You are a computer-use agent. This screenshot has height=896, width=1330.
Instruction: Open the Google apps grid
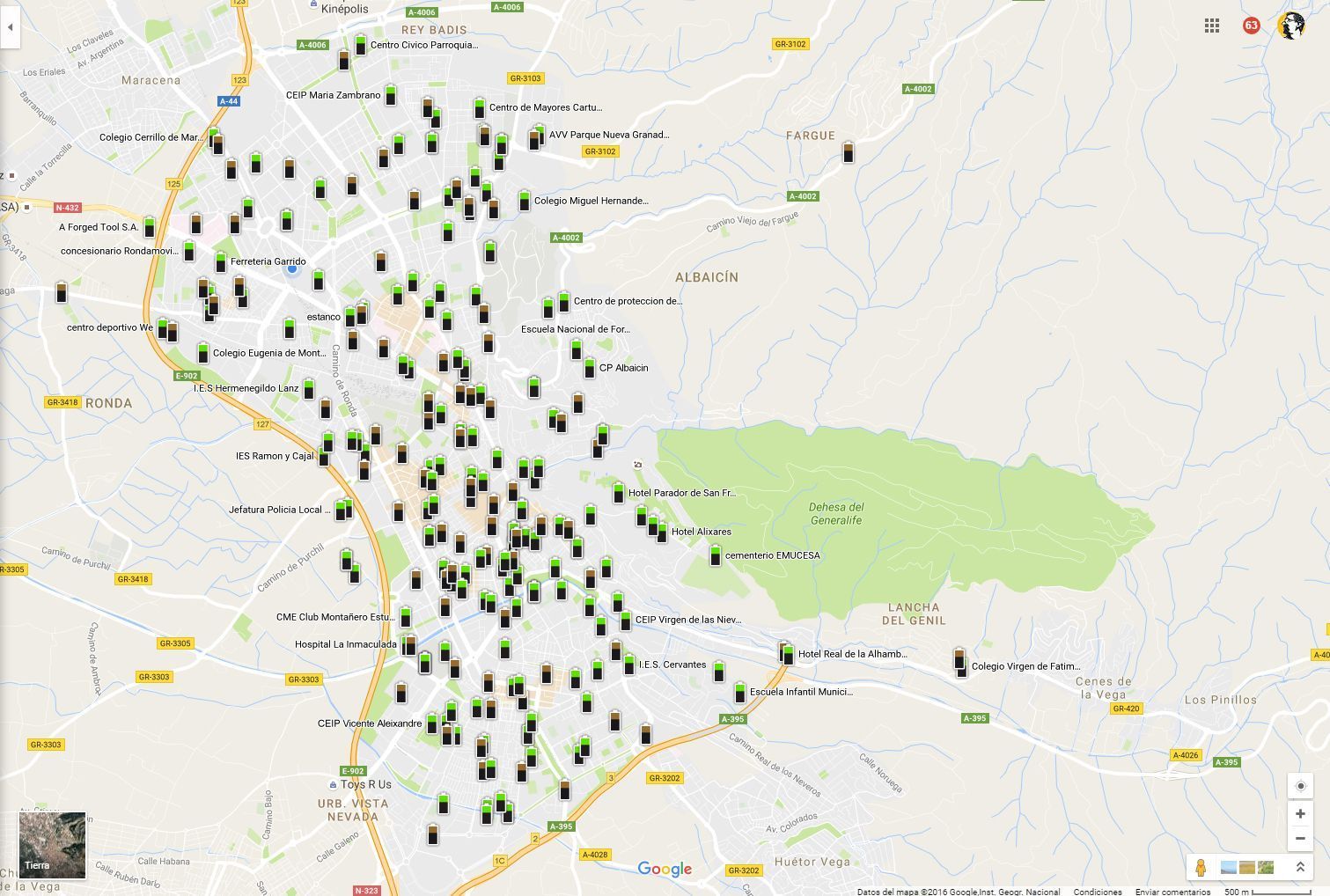1212,26
